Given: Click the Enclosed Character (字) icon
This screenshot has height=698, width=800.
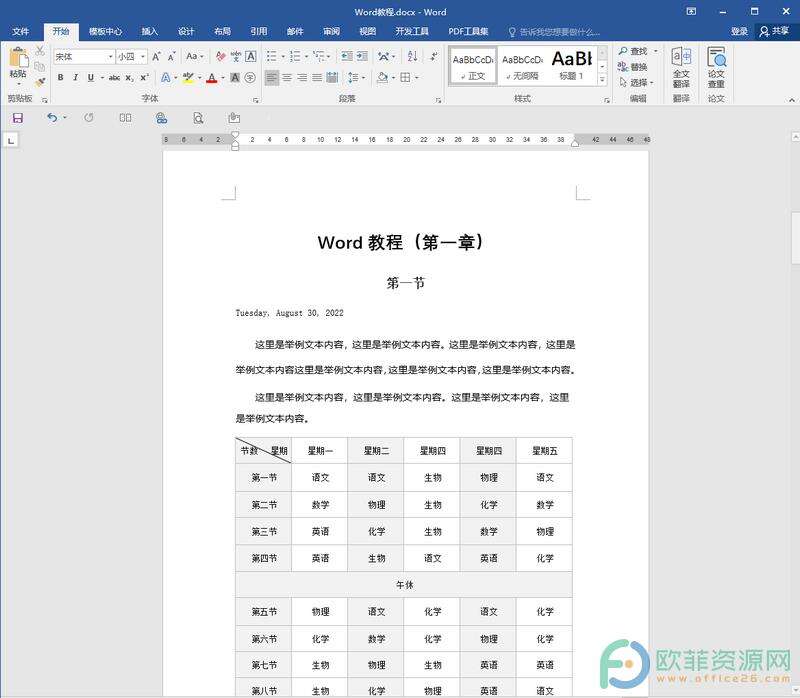Looking at the screenshot, I should pos(250,78).
